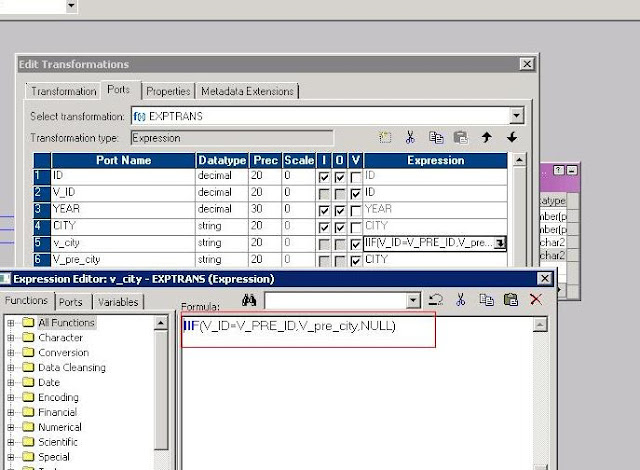Expand the Conversion functions node
Image resolution: width=640 pixels, height=470 pixels.
tap(11, 352)
